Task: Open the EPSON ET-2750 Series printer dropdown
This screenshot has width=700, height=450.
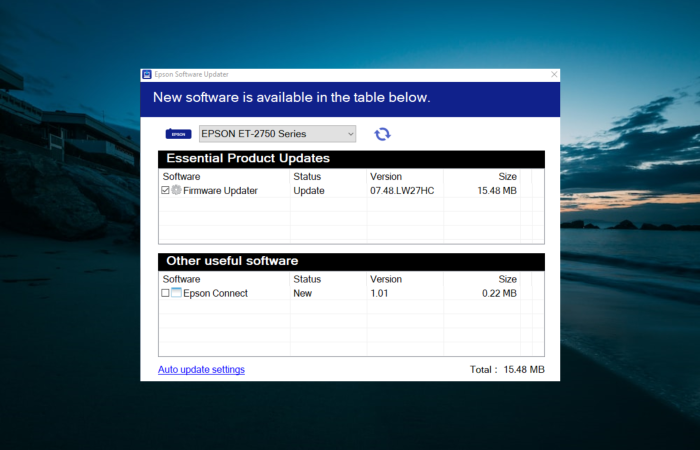Action: coord(277,134)
